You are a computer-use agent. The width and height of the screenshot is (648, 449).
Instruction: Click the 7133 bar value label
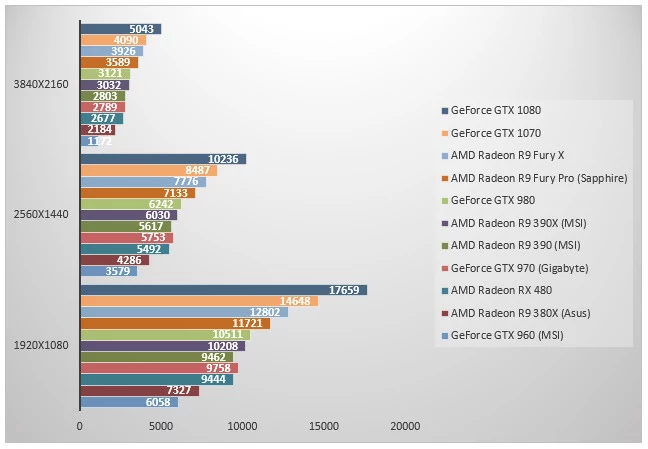coord(176,193)
